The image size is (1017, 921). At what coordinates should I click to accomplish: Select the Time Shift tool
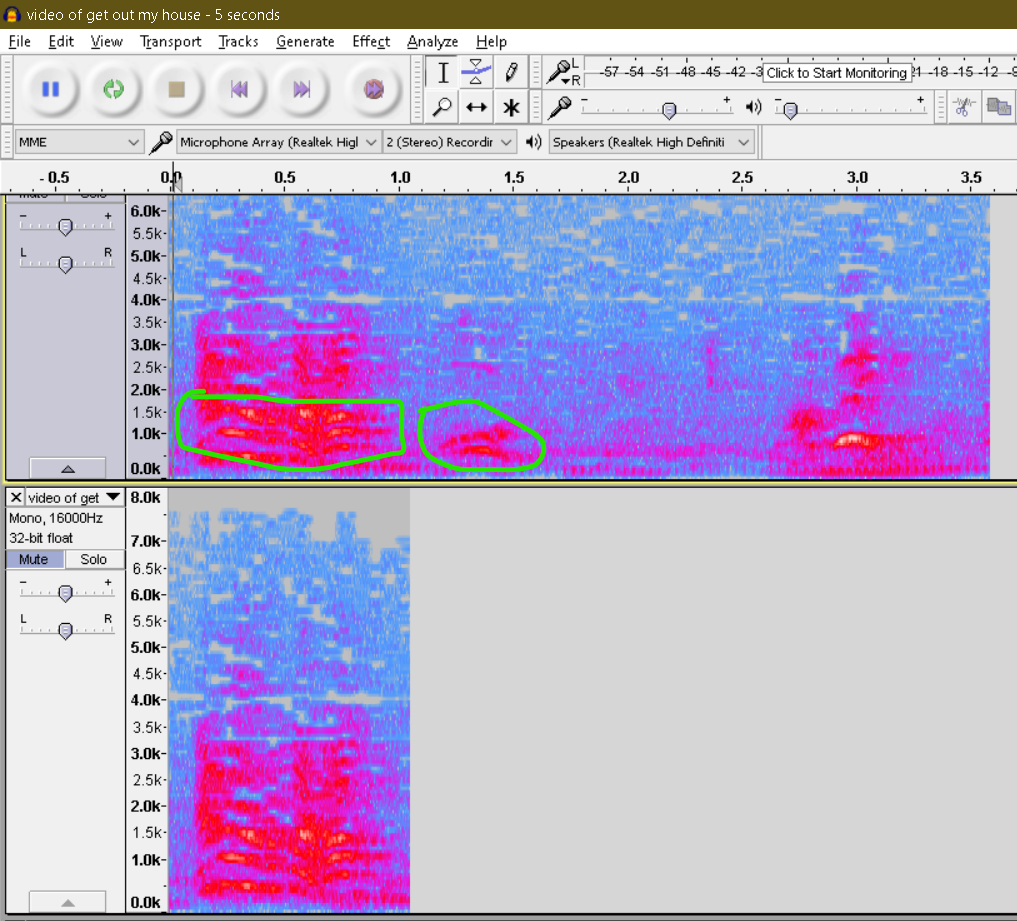(x=477, y=107)
